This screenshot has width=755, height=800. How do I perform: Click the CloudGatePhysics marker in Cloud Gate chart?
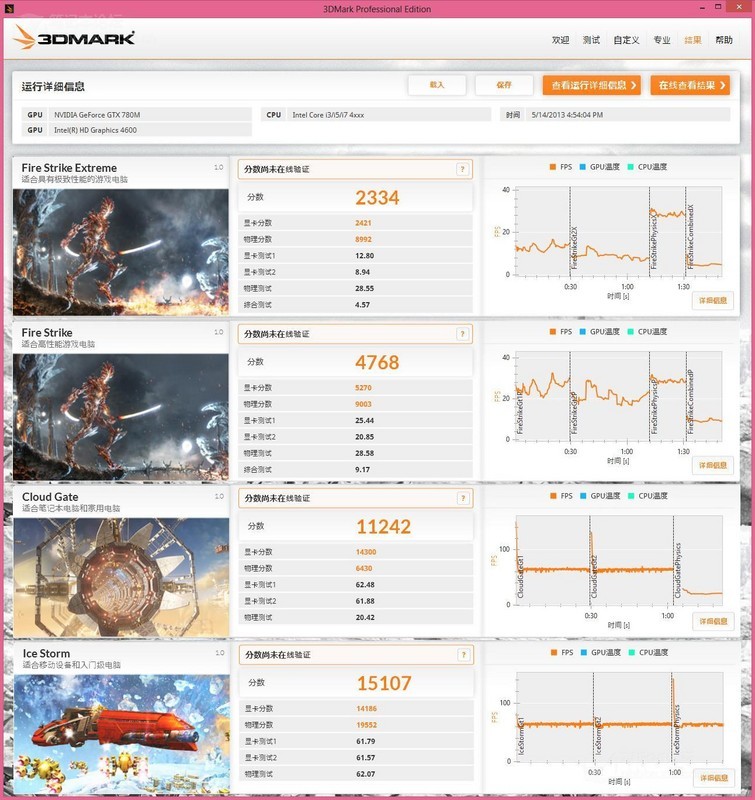coord(678,570)
